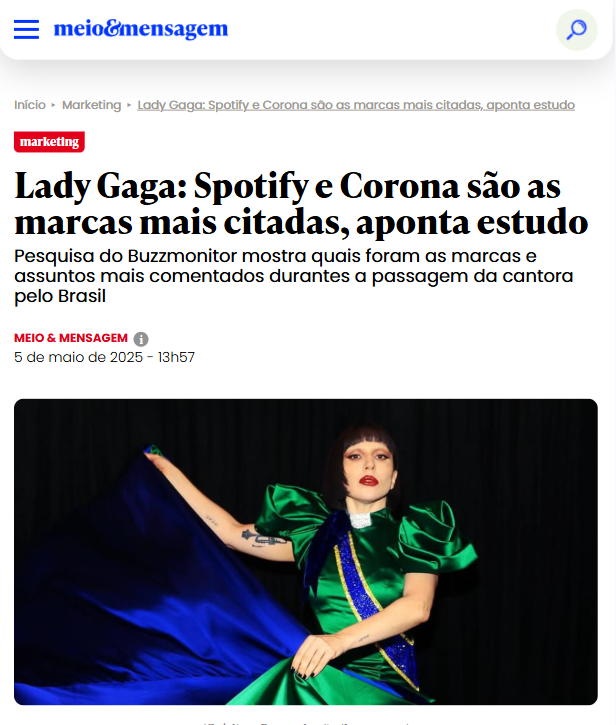Screen dimensions: 616x725
Task: Click the underlined article title breadcrumb
Action: pyautogui.click(x=356, y=105)
